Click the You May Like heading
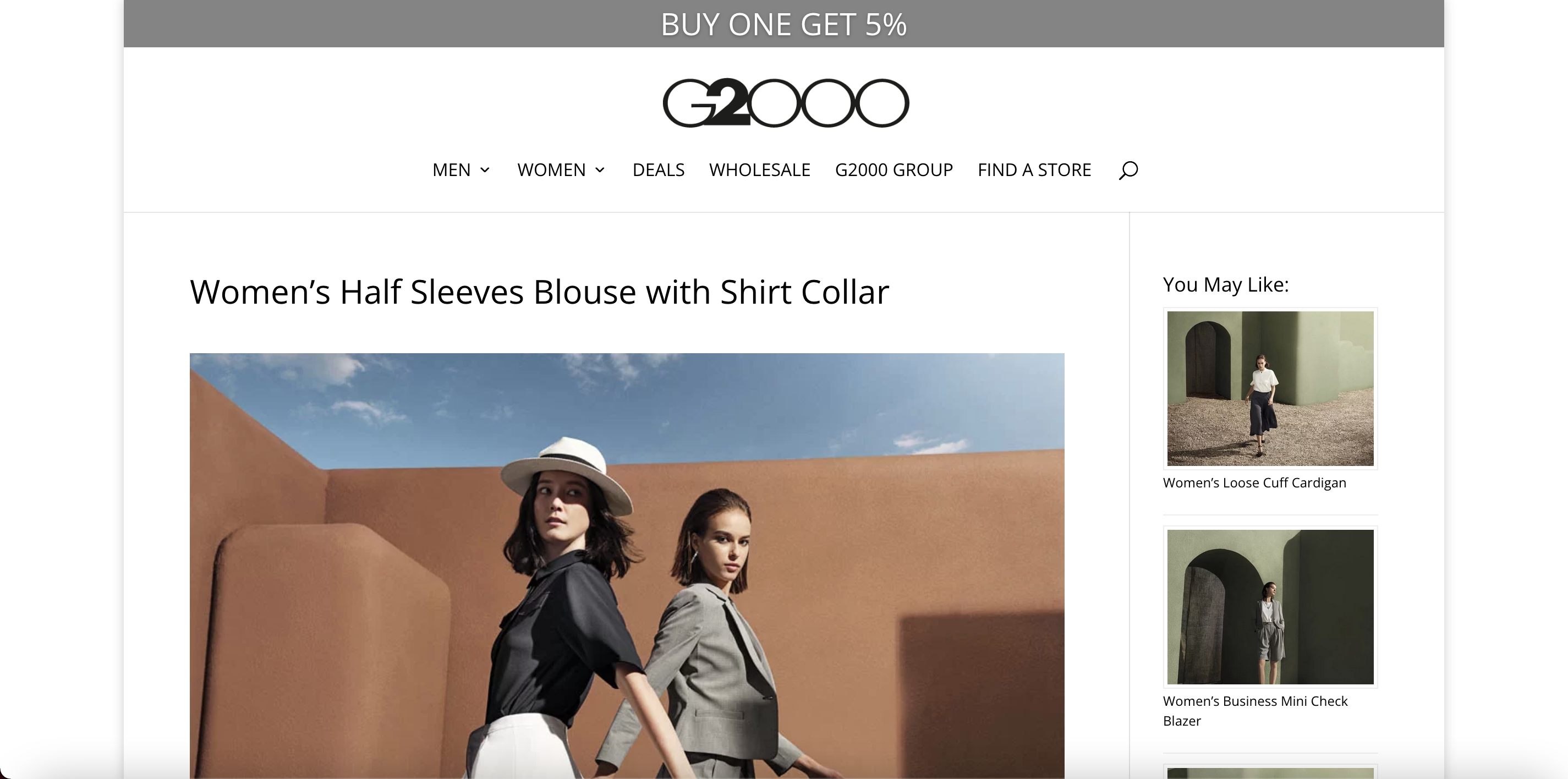 click(x=1226, y=284)
